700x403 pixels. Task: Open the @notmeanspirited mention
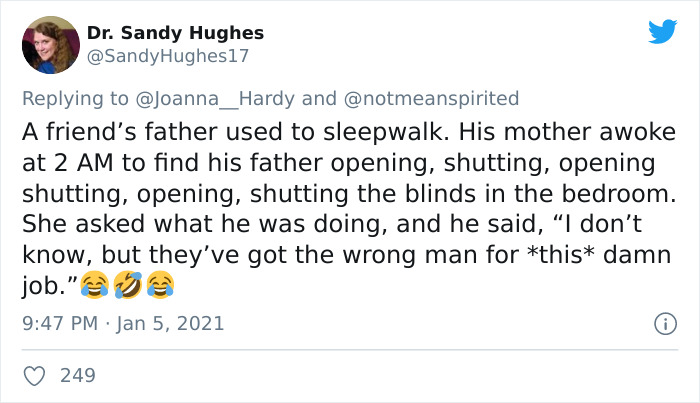tap(431, 99)
